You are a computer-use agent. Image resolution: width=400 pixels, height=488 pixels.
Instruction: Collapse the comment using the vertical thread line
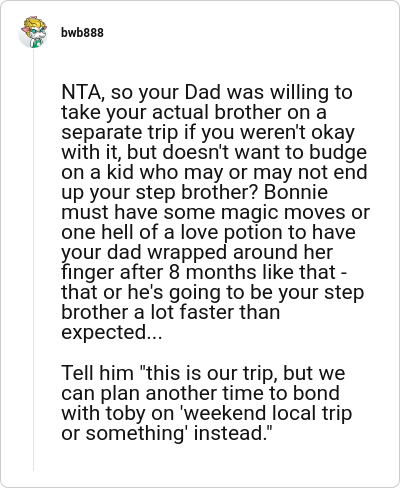tap(33, 260)
